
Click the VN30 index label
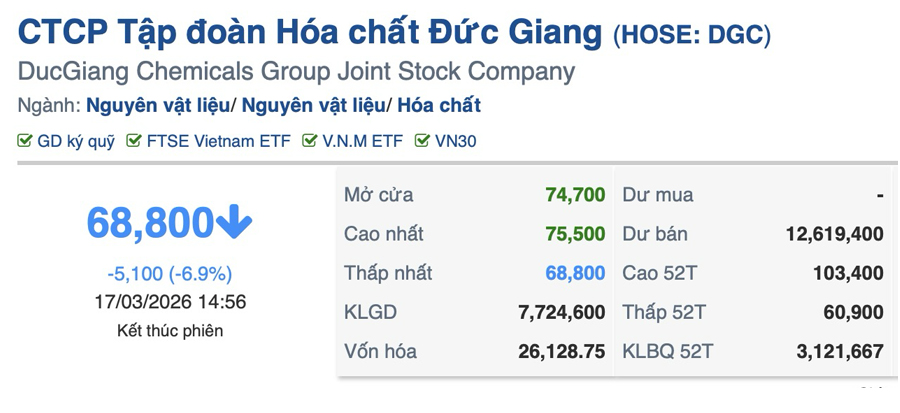(x=456, y=141)
